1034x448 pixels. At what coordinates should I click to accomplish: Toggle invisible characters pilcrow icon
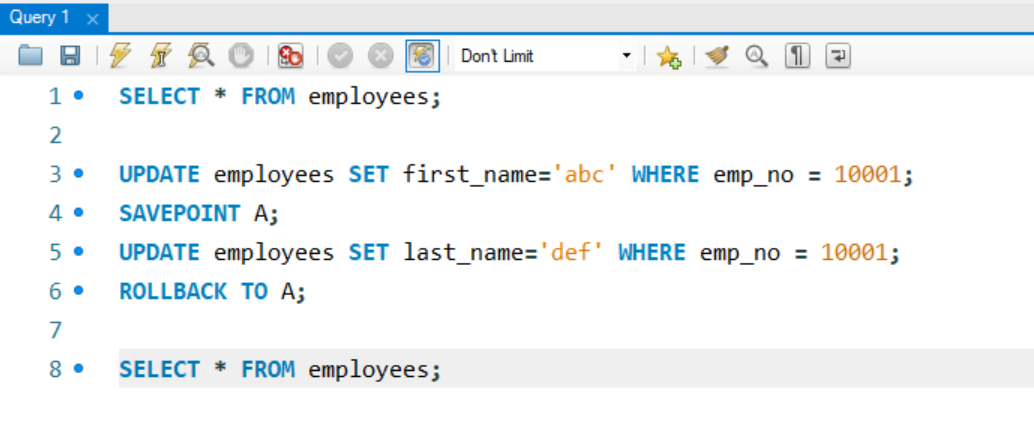tap(797, 56)
